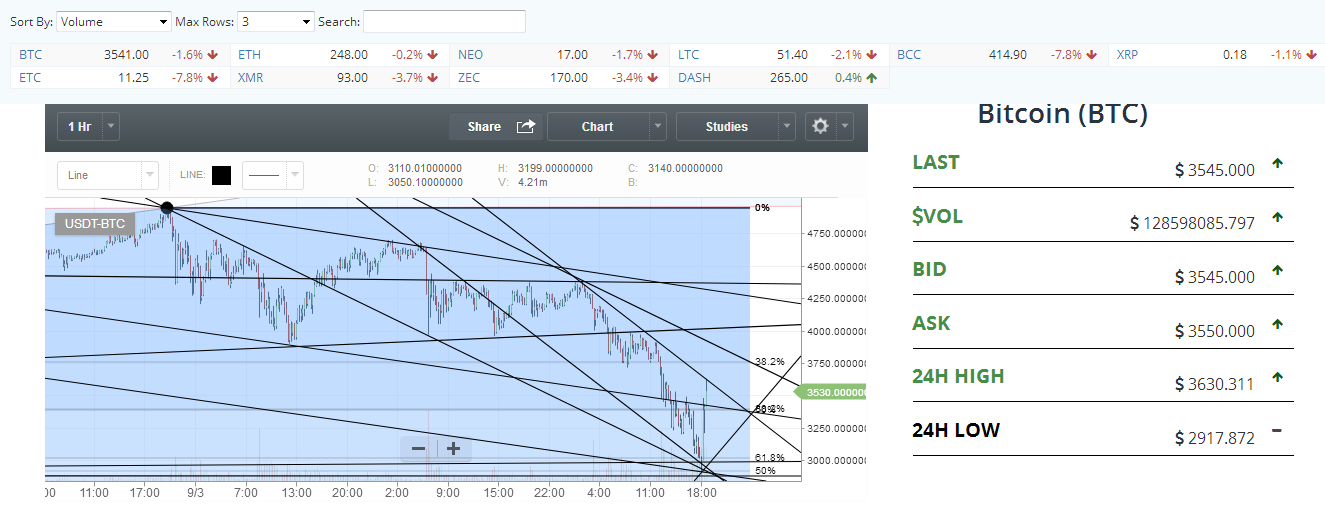
Task: Click the red down arrow beside ZEC -3.4%
Action: pos(652,77)
